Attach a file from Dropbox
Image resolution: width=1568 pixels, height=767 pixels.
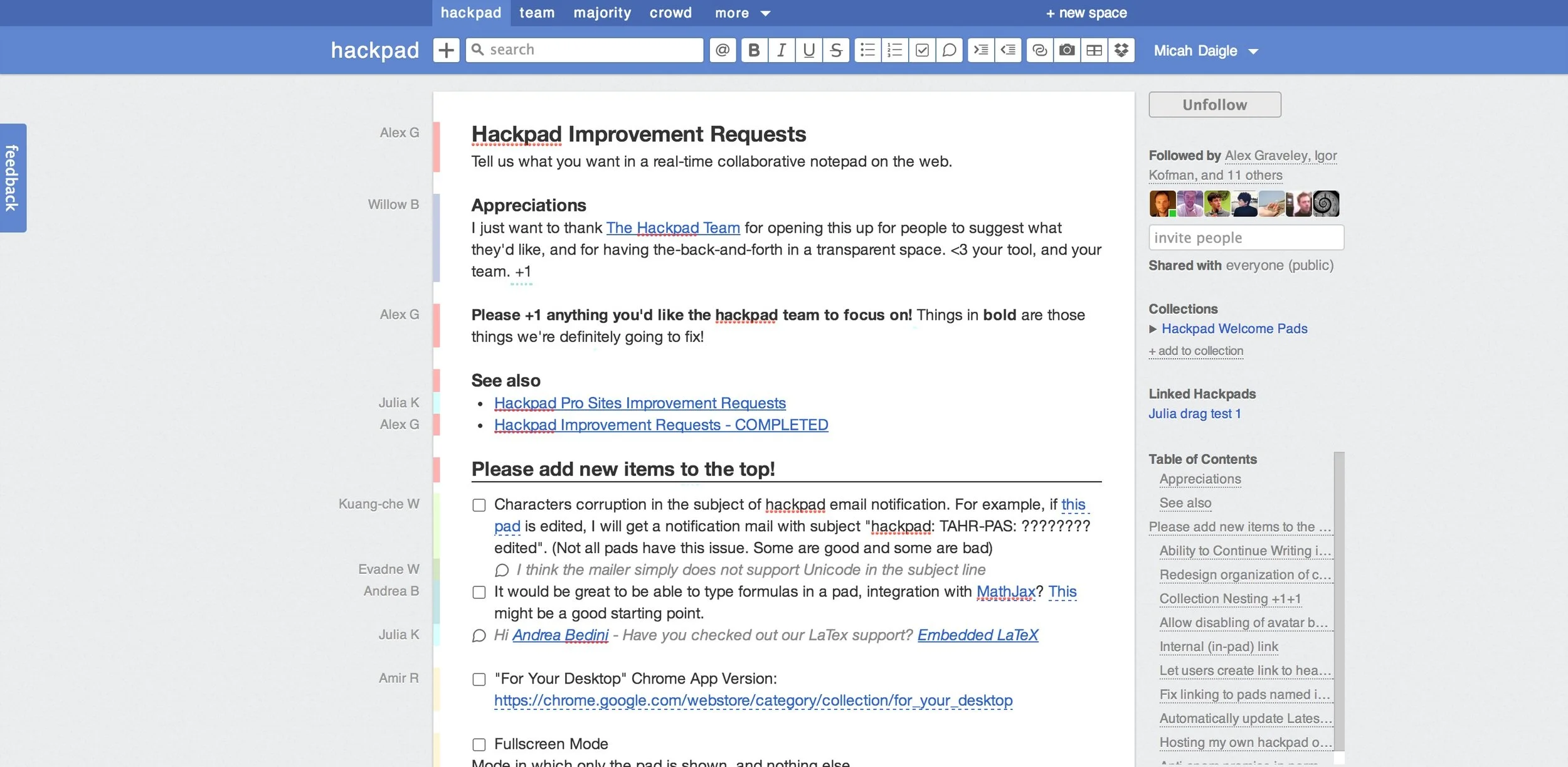pos(1121,50)
